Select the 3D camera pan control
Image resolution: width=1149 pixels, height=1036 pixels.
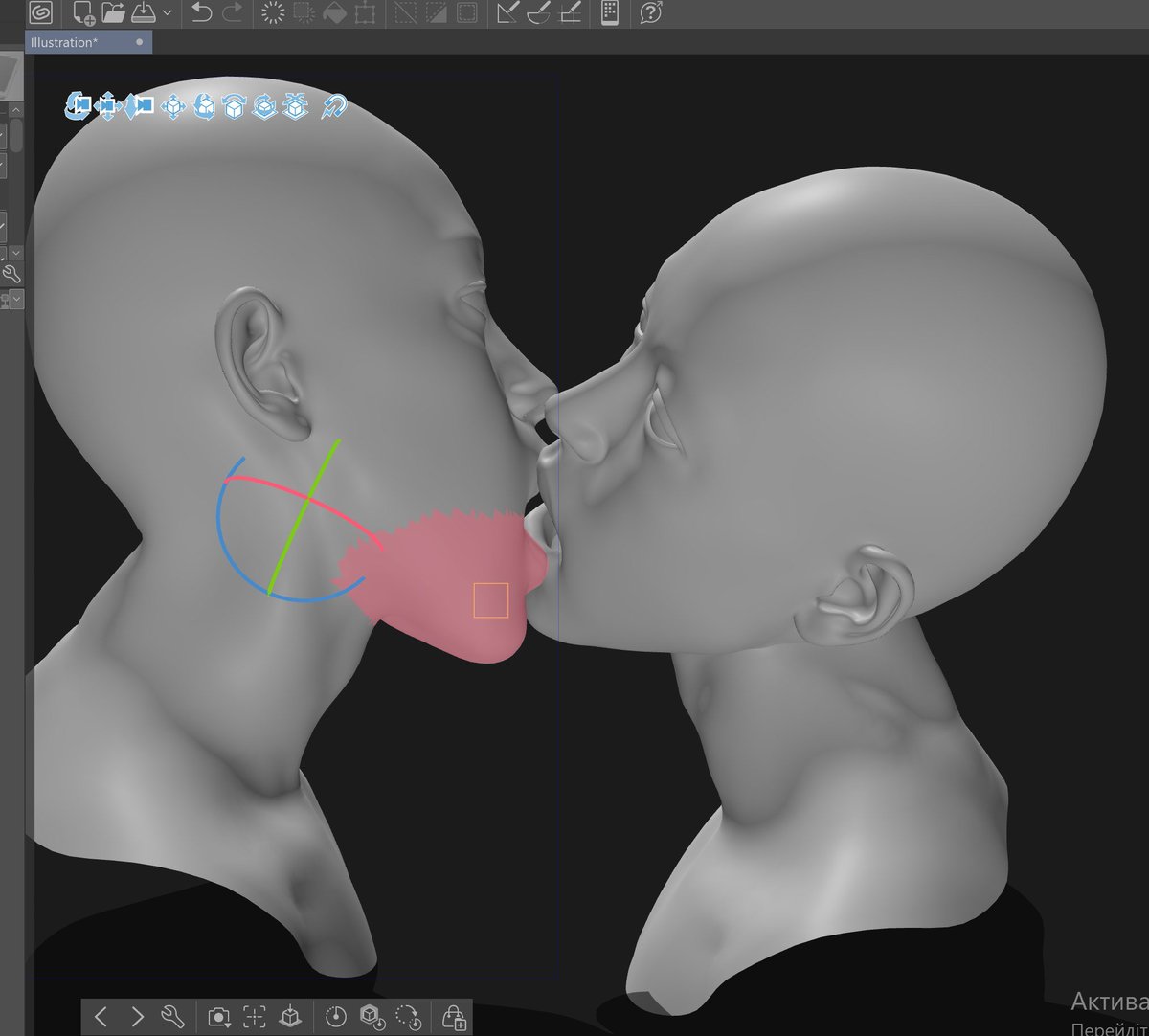pos(108,105)
